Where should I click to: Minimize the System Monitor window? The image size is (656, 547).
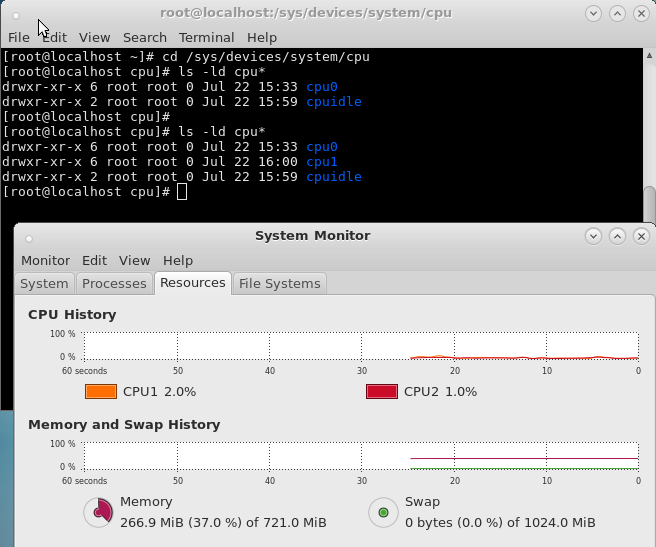593,236
